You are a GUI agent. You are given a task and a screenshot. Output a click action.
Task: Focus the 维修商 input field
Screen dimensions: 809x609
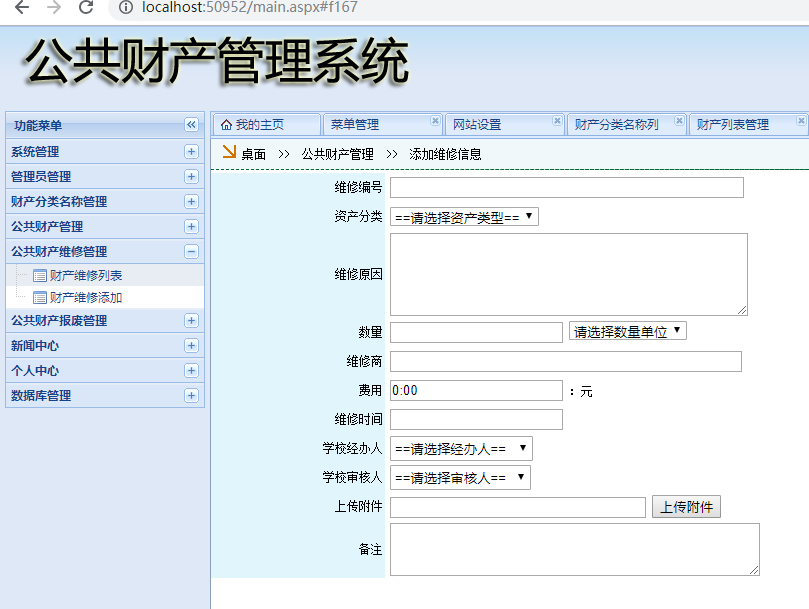[565, 361]
